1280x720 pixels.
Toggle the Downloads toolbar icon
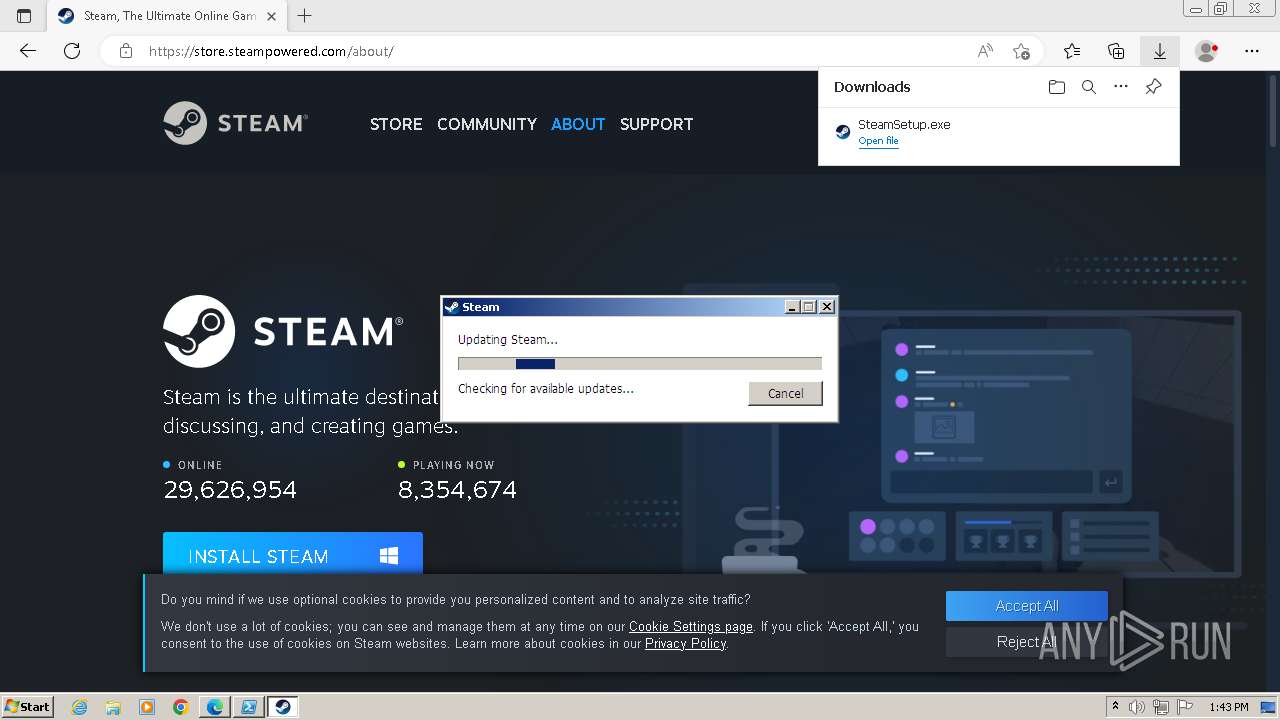(1160, 51)
